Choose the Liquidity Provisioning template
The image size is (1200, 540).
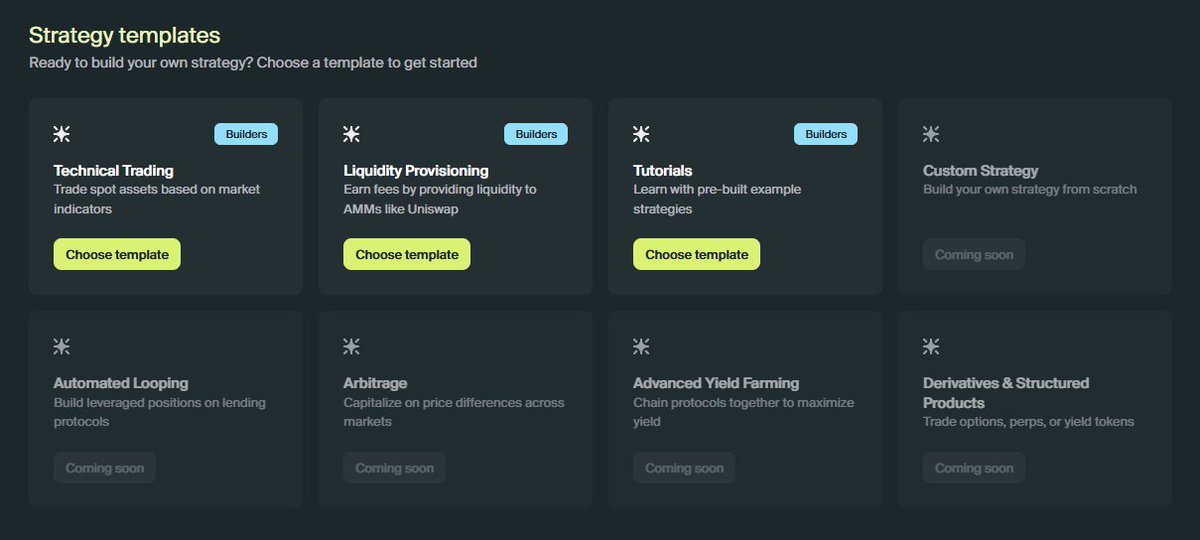(x=407, y=254)
